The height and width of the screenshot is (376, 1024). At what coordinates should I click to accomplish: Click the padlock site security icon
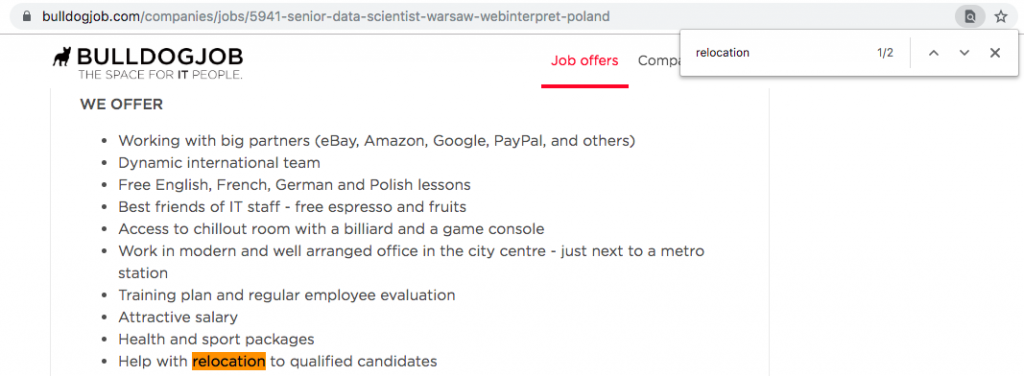[27, 16]
